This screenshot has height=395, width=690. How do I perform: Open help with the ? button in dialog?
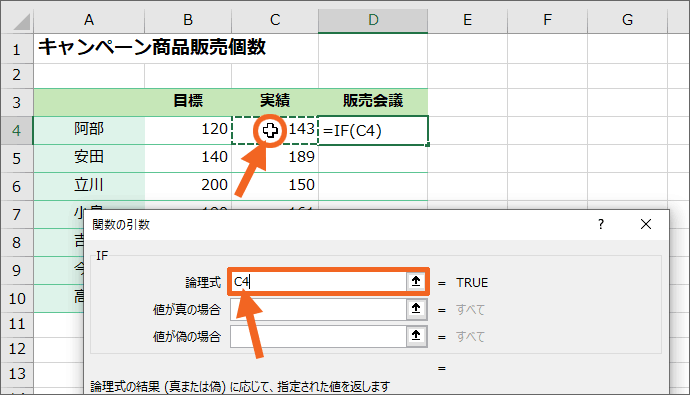pyautogui.click(x=601, y=224)
